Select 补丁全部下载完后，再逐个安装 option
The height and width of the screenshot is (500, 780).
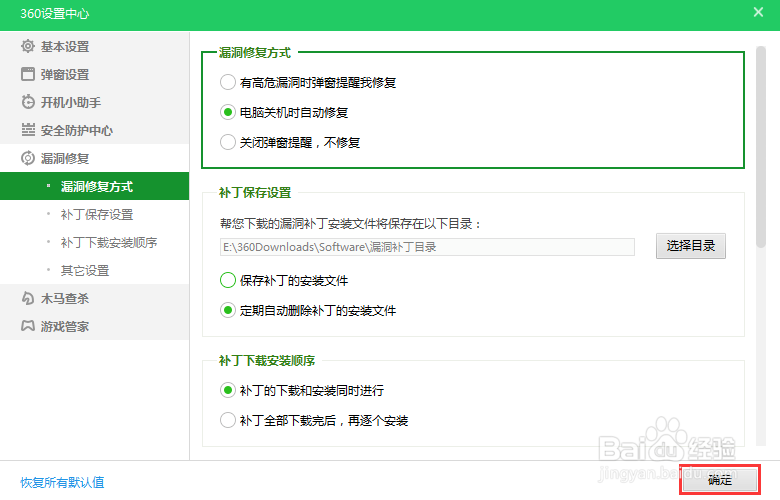(x=228, y=420)
